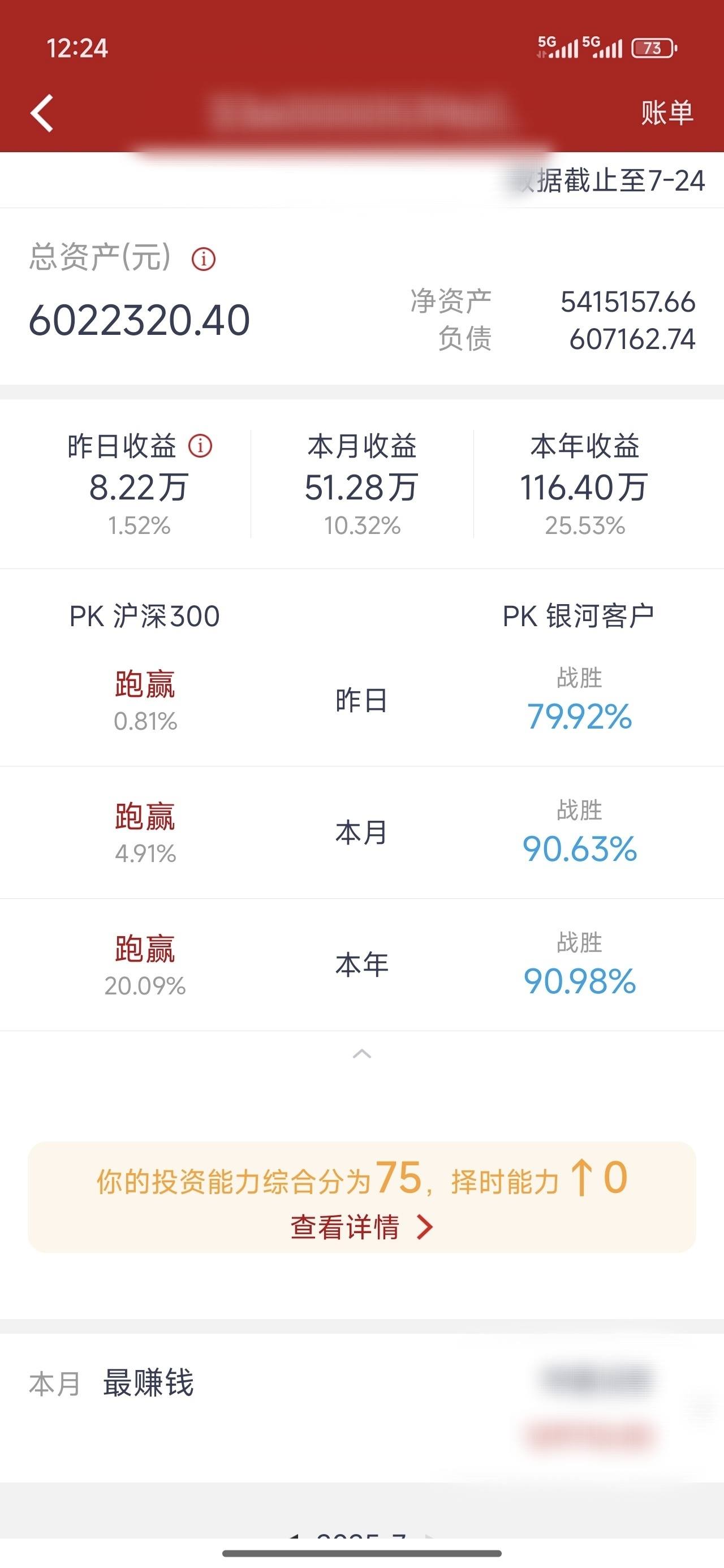Tap 战胜 90.98% for 本年
The width and height of the screenshot is (724, 1568).
coord(579,981)
